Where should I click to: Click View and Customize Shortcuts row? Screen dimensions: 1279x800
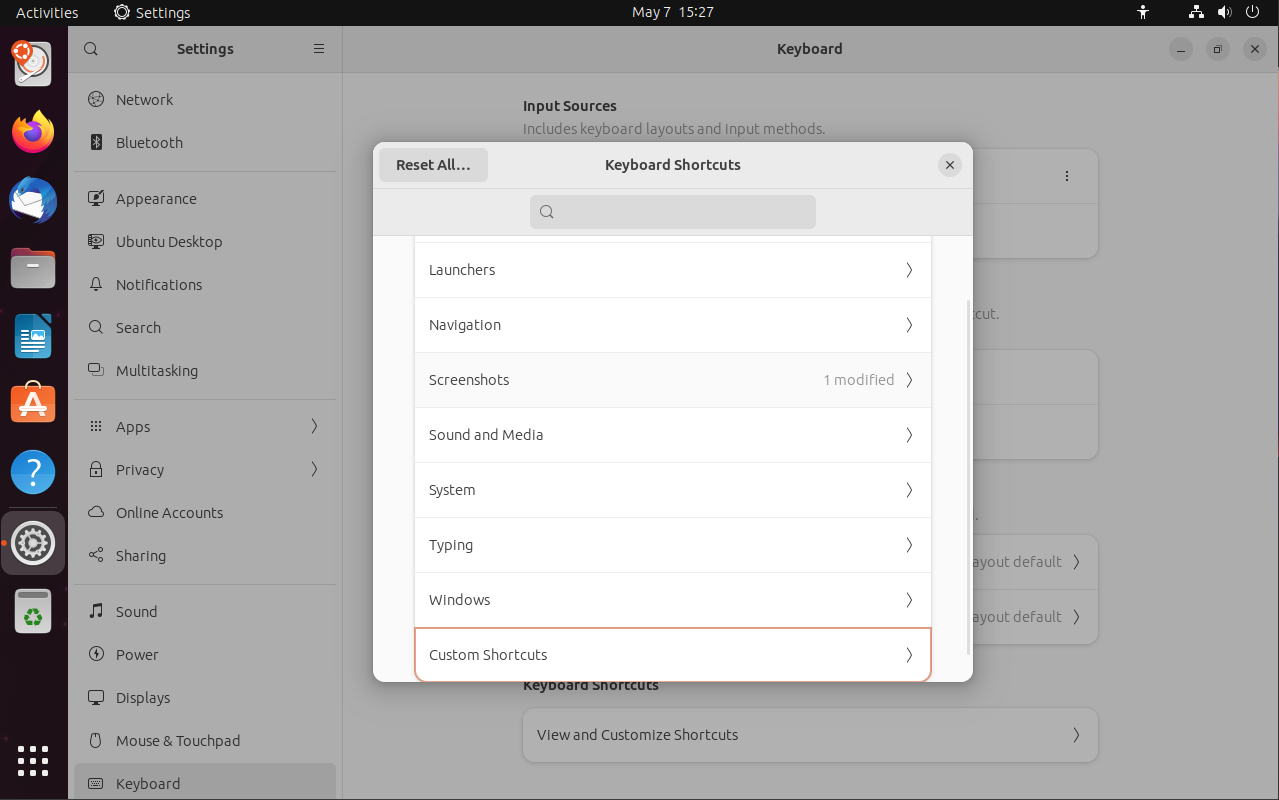pyautogui.click(x=810, y=735)
